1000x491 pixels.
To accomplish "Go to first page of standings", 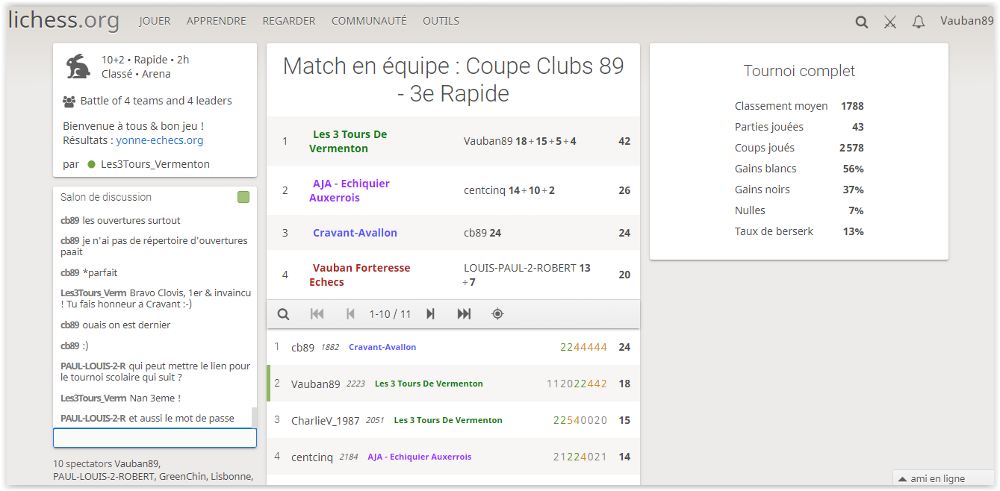I will 317,314.
